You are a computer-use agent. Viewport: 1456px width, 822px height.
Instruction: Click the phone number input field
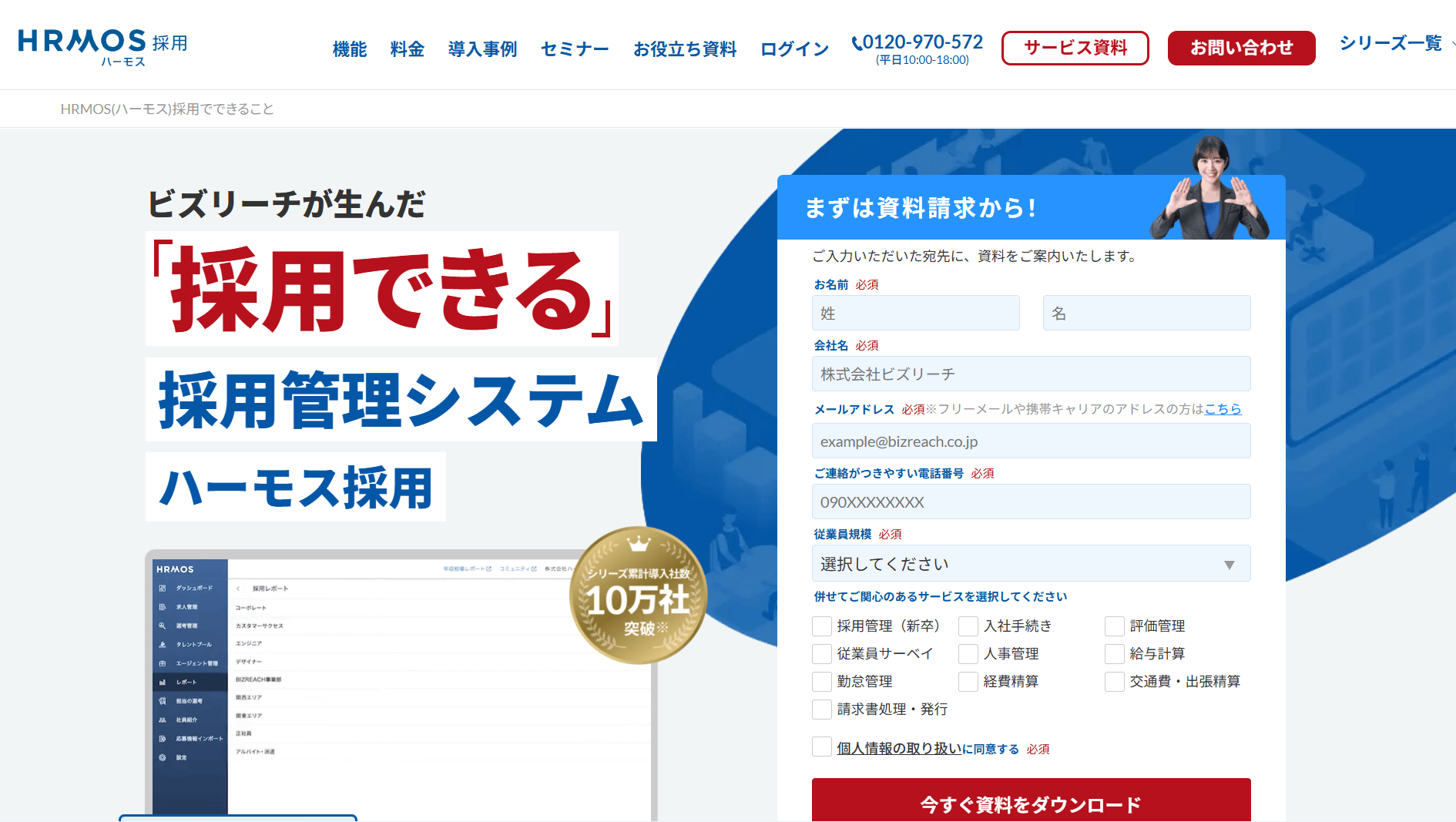point(1032,502)
